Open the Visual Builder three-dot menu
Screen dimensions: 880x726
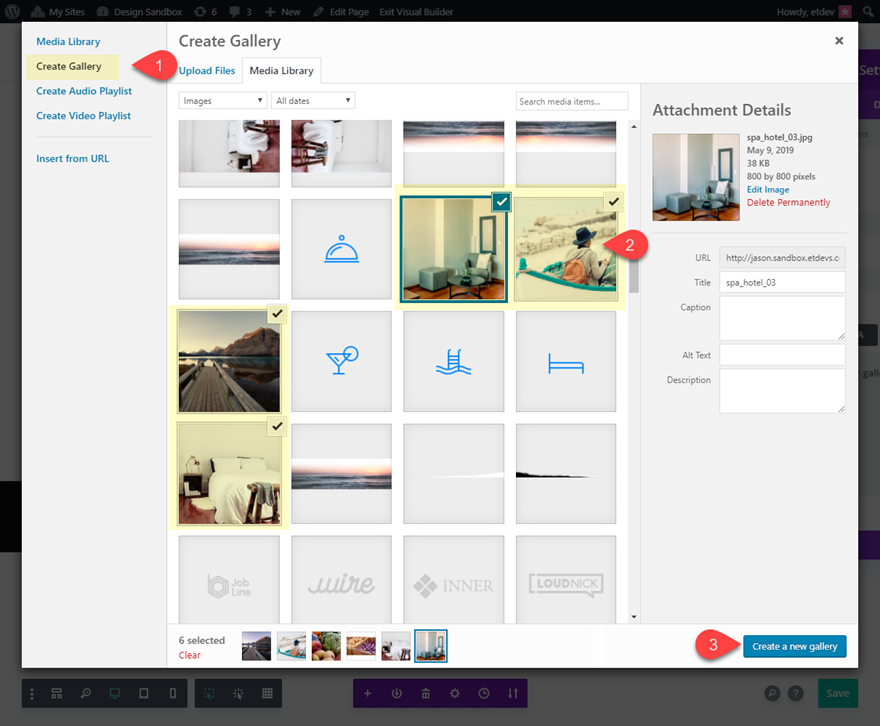point(32,693)
